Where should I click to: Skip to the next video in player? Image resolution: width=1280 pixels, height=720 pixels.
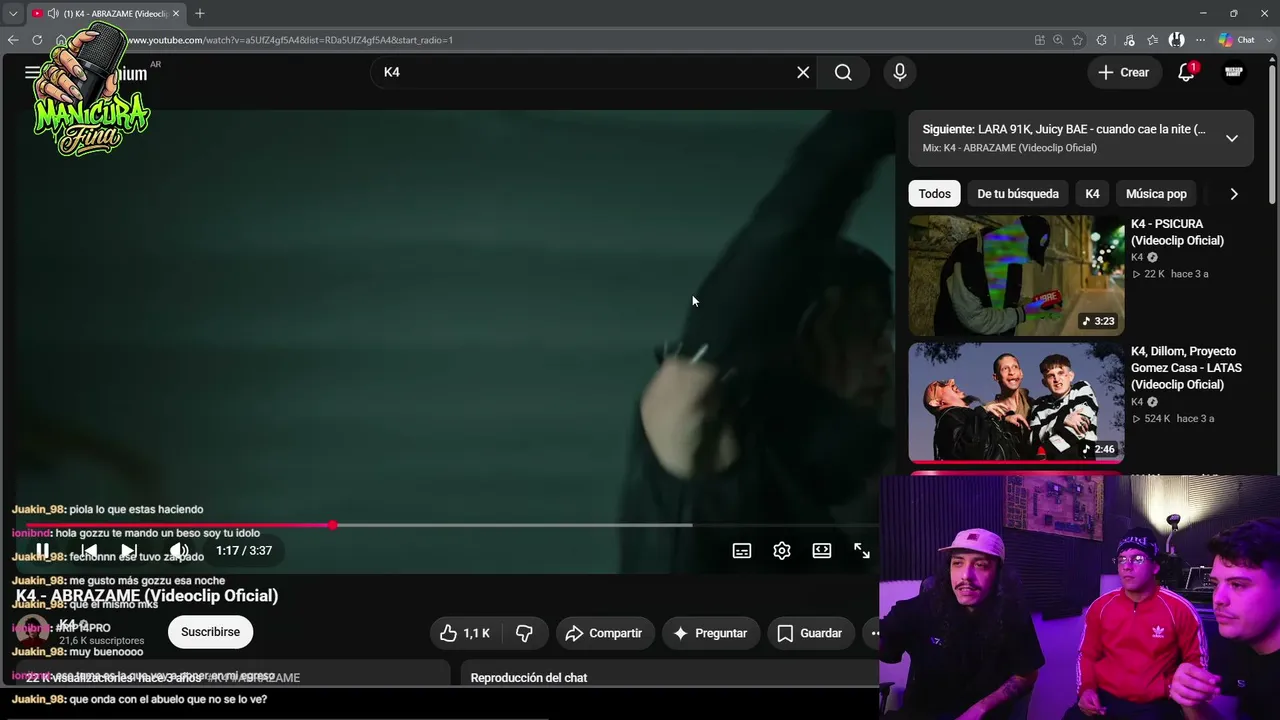129,551
